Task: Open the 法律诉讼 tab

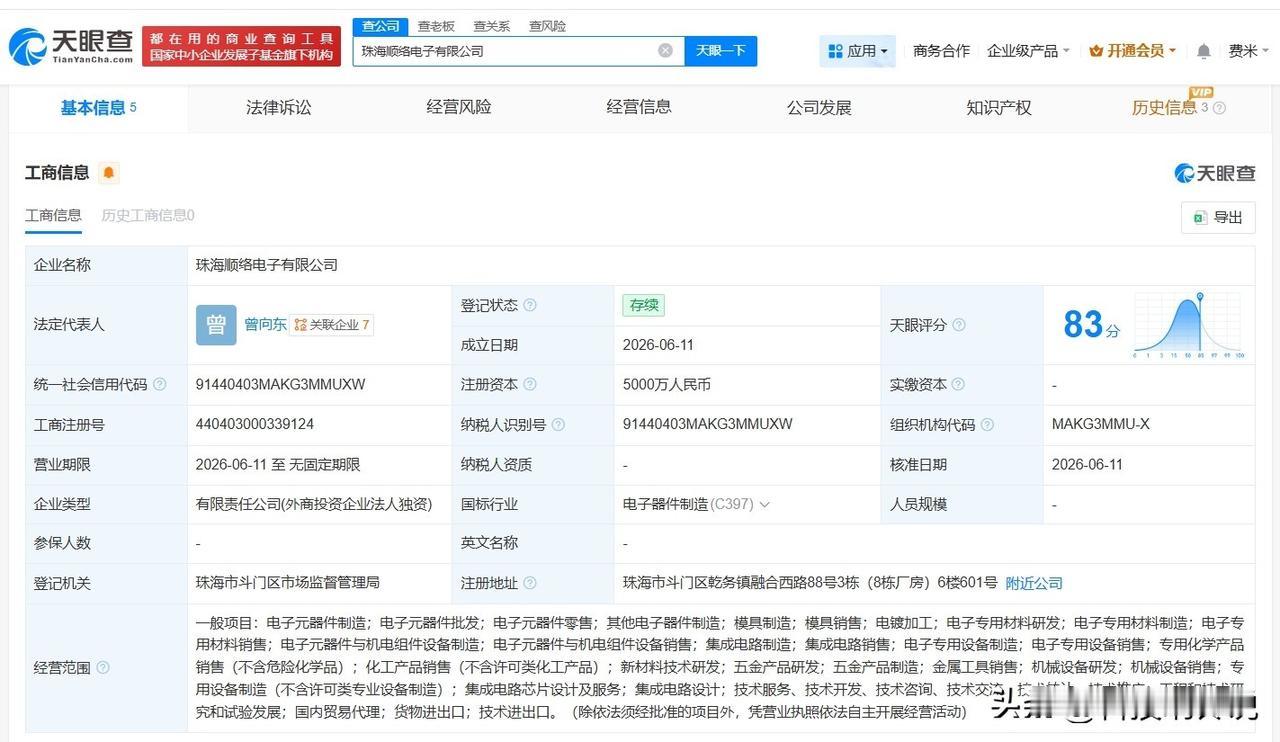Action: pyautogui.click(x=279, y=108)
